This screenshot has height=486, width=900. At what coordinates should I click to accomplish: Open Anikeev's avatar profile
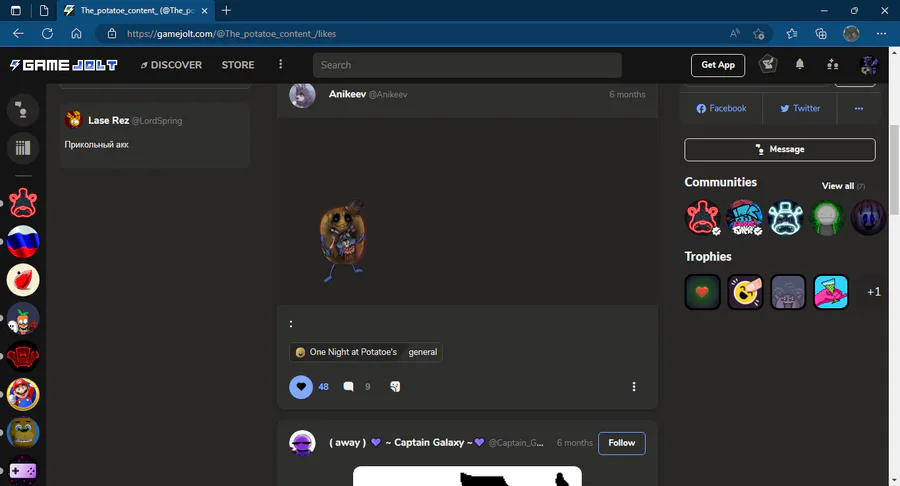click(x=302, y=95)
